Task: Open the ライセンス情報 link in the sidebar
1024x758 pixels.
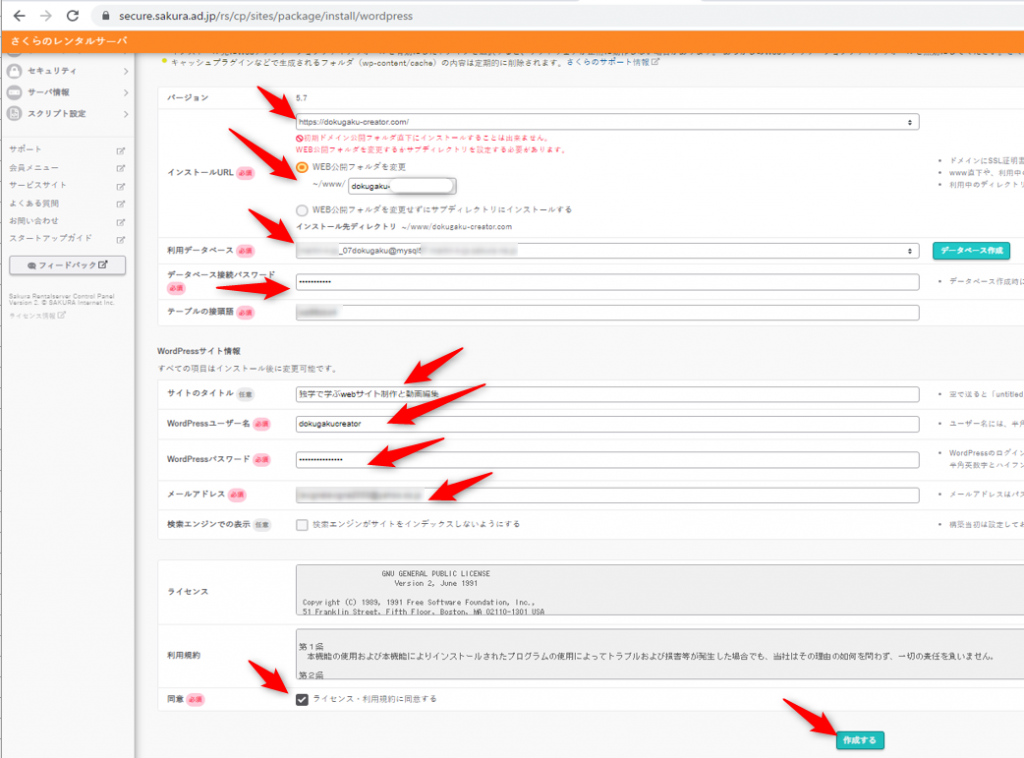Action: (37, 315)
